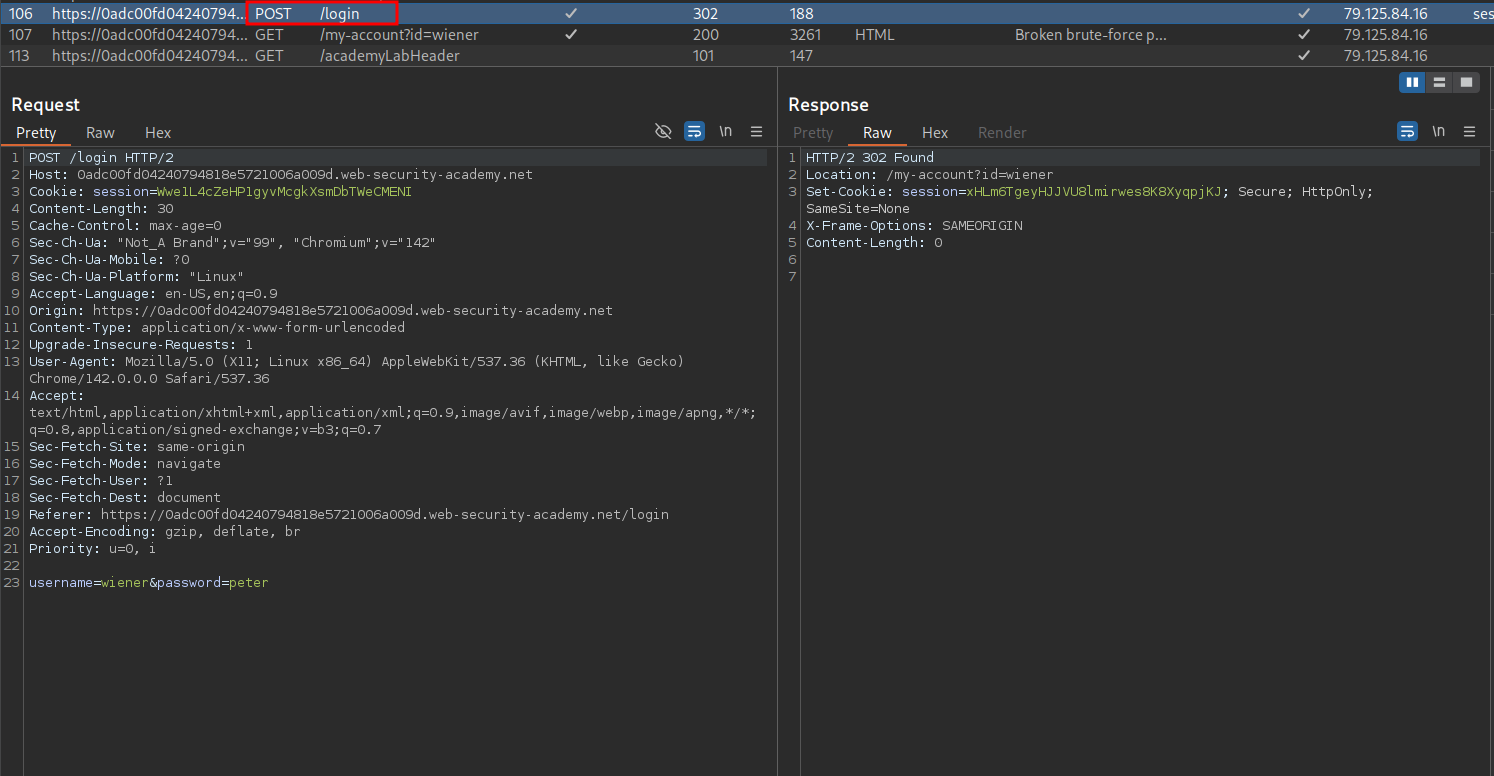Click the Location header line in Response
Screen dimensions: 1494x776
coord(929,175)
